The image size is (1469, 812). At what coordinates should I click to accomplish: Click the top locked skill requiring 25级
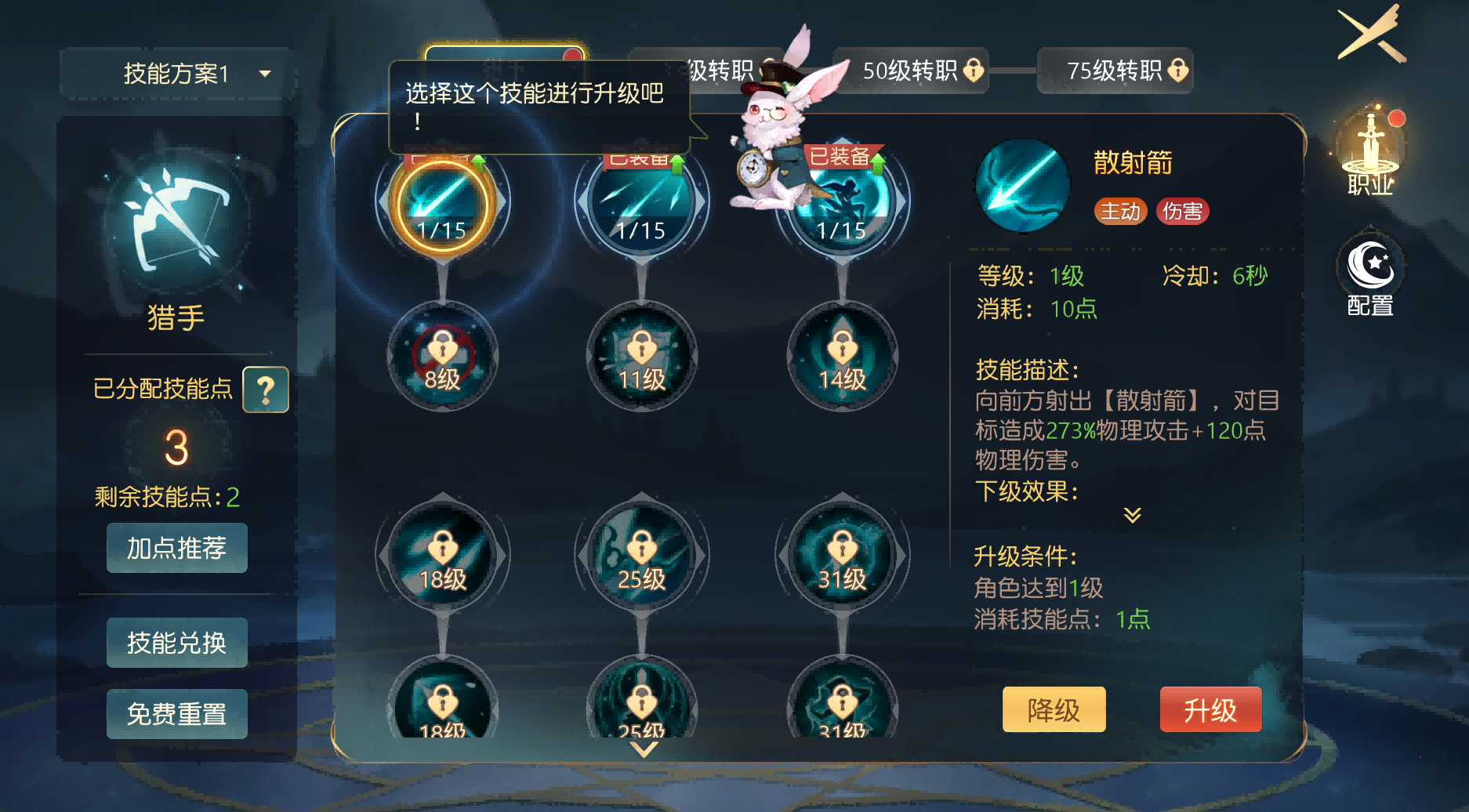(641, 556)
